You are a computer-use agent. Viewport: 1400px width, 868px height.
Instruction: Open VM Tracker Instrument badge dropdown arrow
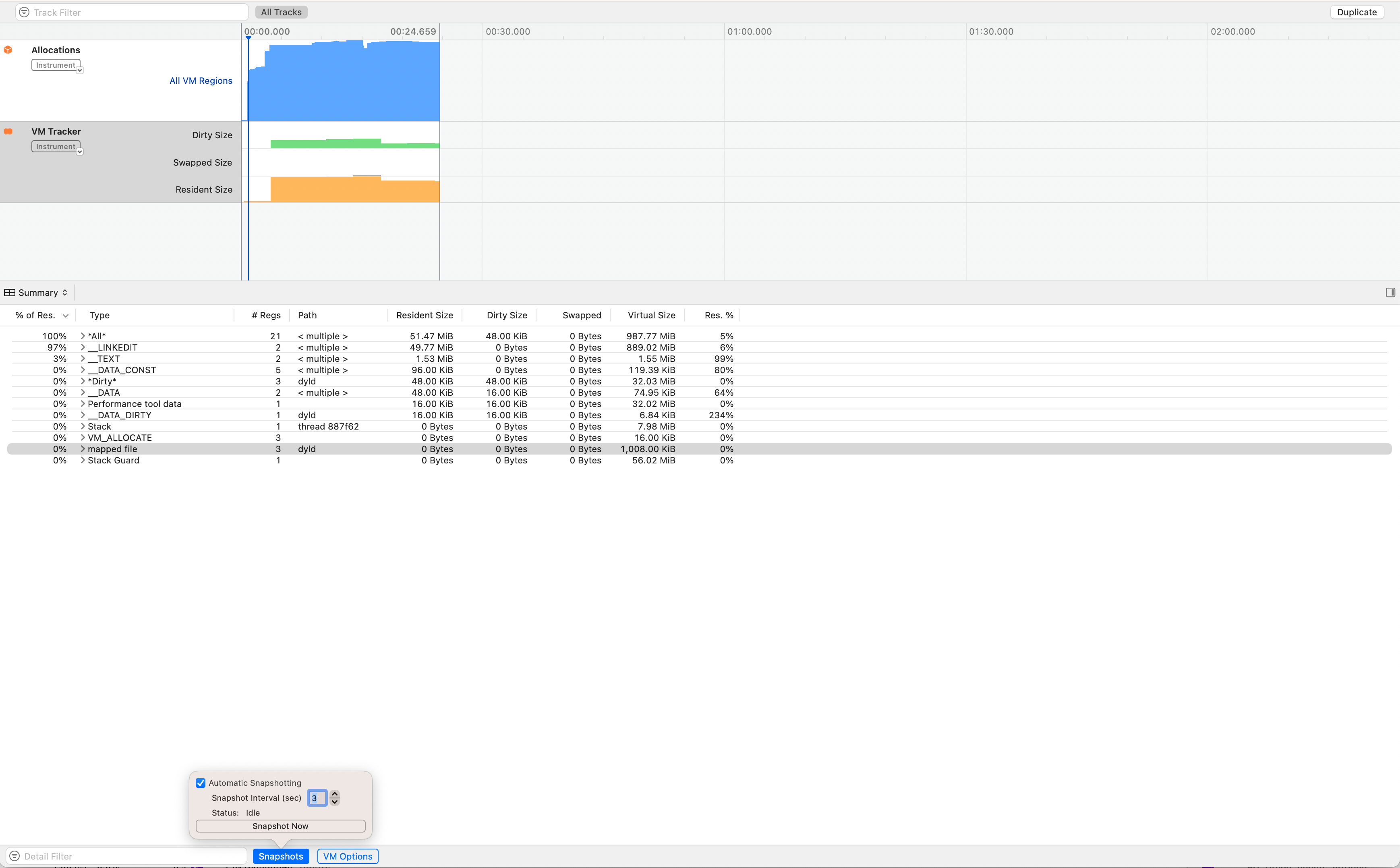point(80,152)
